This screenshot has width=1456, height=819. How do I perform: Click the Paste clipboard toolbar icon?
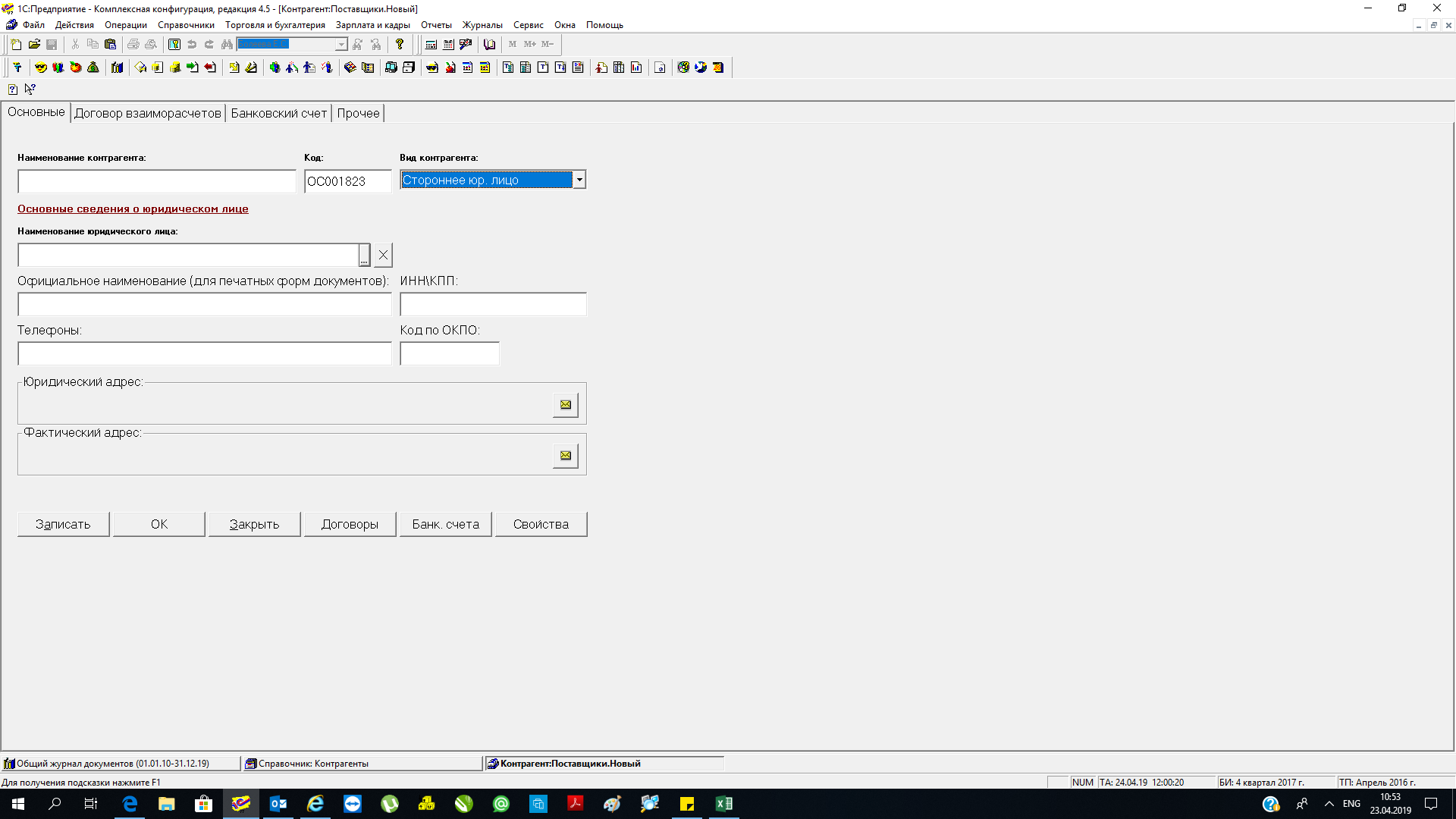[111, 45]
